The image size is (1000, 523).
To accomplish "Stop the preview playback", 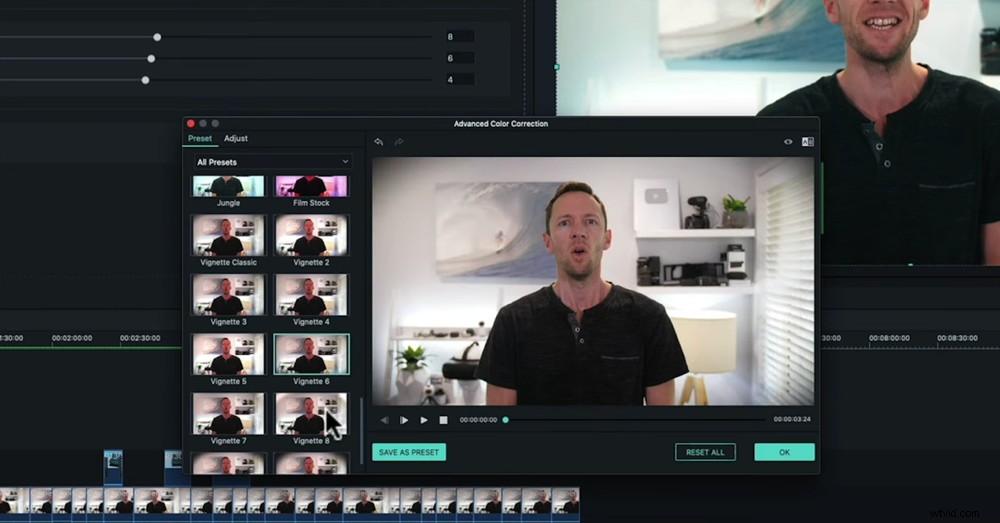I will tap(443, 420).
